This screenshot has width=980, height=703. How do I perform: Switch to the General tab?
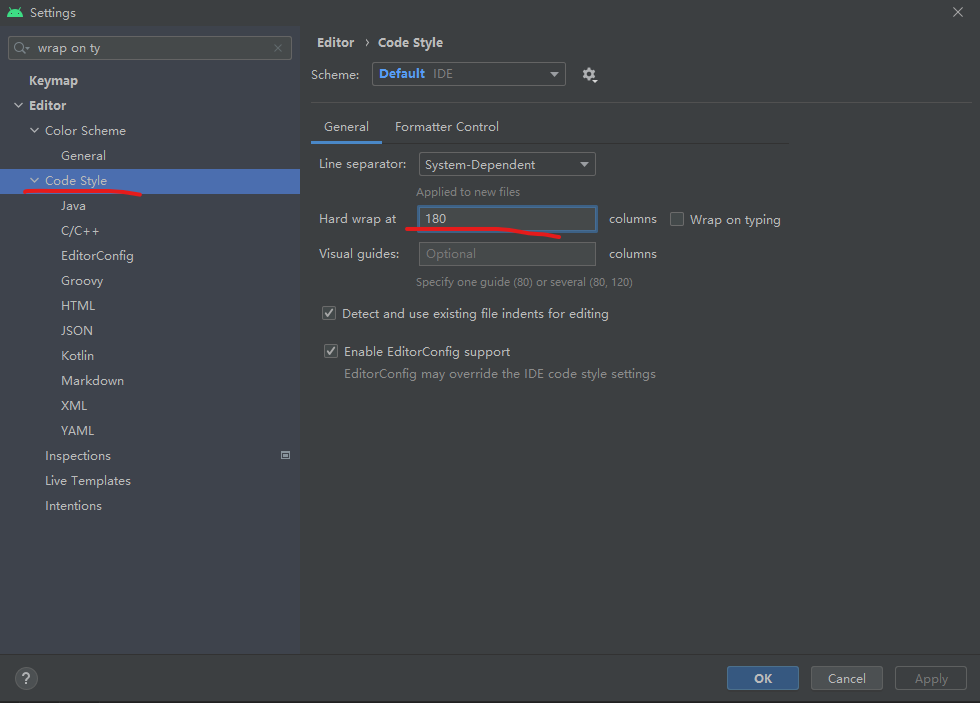point(346,127)
